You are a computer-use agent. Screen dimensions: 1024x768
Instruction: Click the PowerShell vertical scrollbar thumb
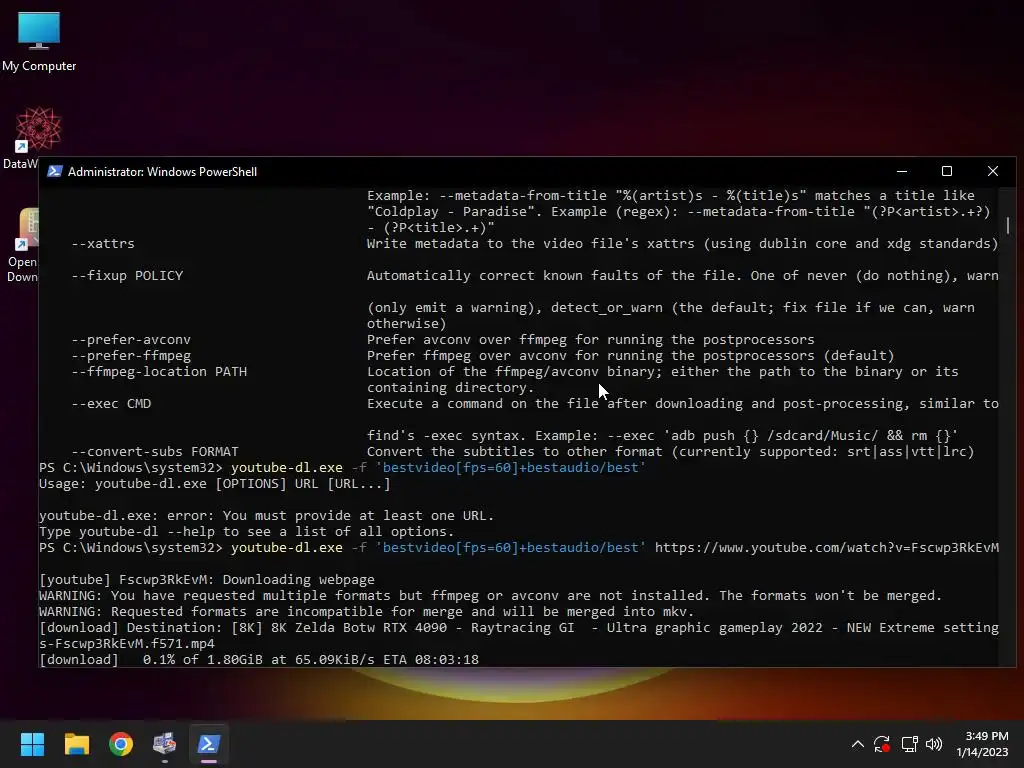[1008, 225]
